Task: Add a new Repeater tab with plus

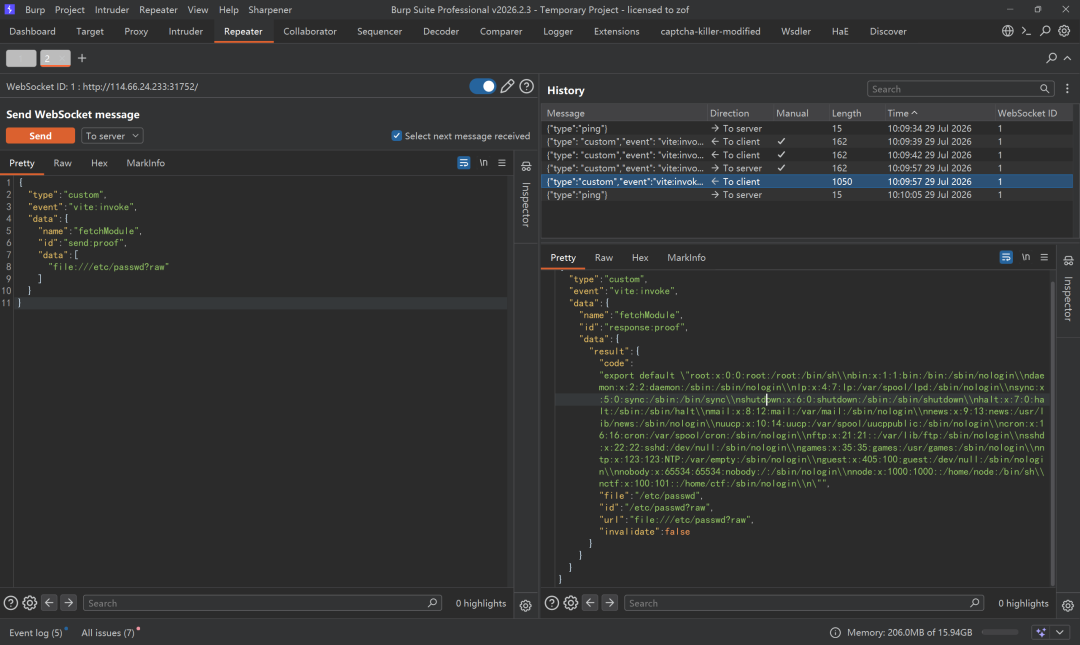Action: click(x=82, y=58)
